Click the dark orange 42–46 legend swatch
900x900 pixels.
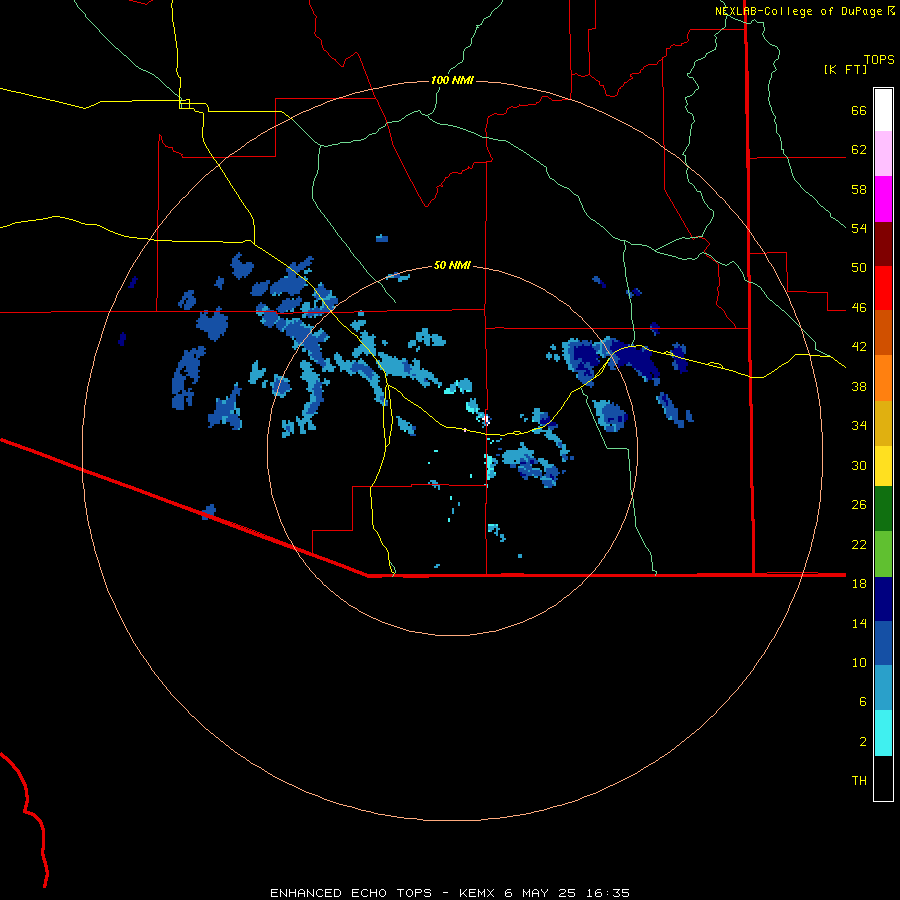pos(883,333)
